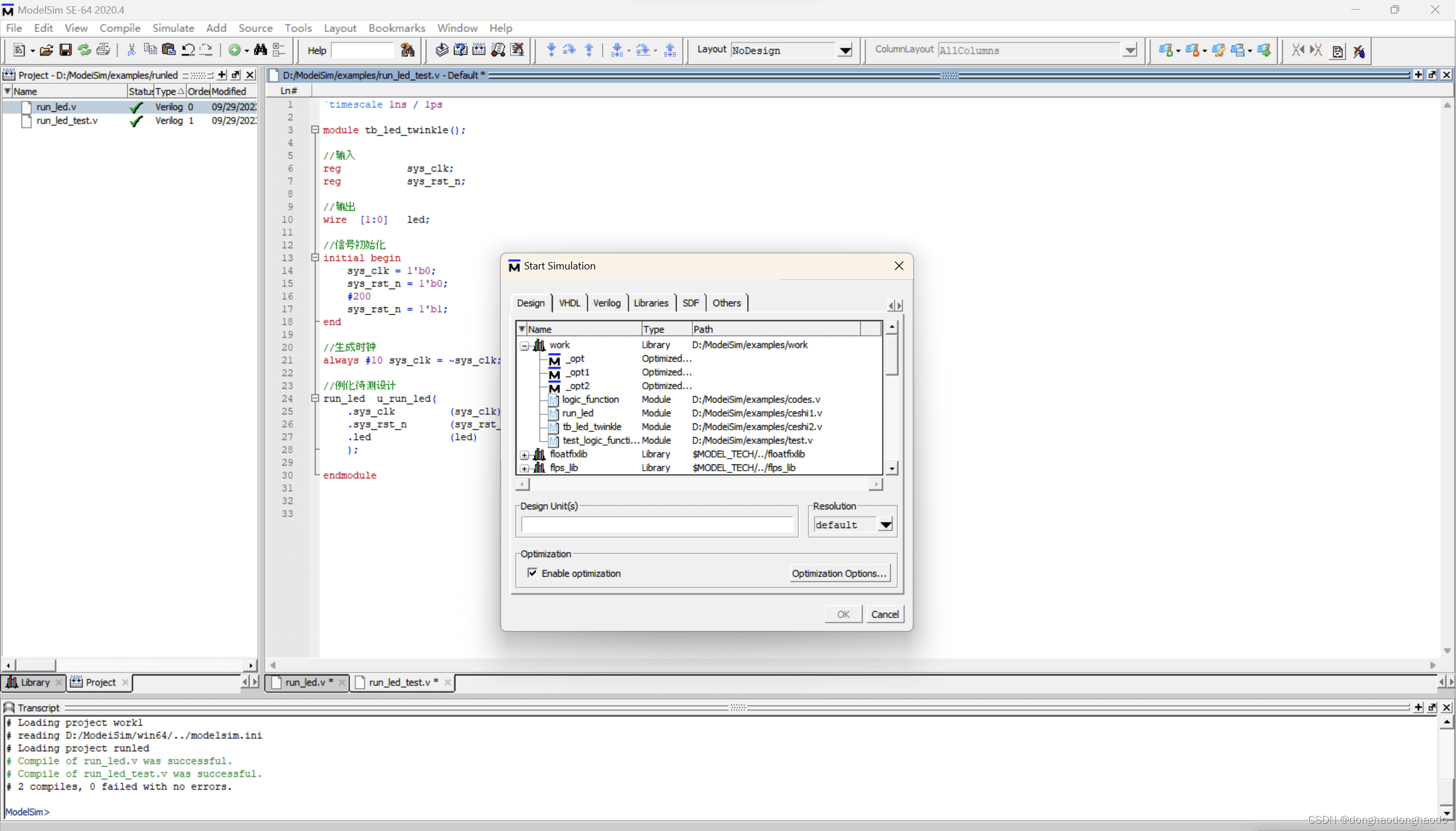Click Cancel in the Start Simulation dialog

pos(885,613)
